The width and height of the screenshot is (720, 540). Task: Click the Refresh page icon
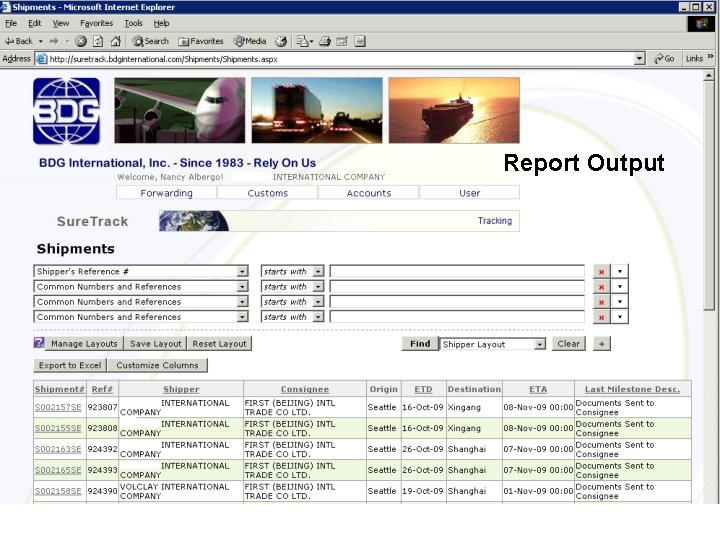click(x=98, y=41)
